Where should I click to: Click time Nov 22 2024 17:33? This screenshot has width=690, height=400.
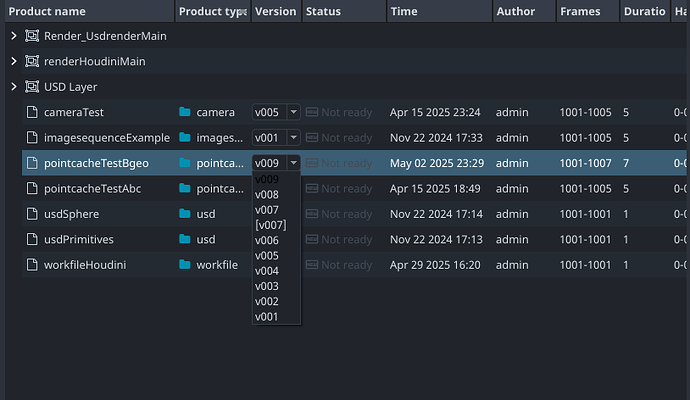click(x=436, y=138)
